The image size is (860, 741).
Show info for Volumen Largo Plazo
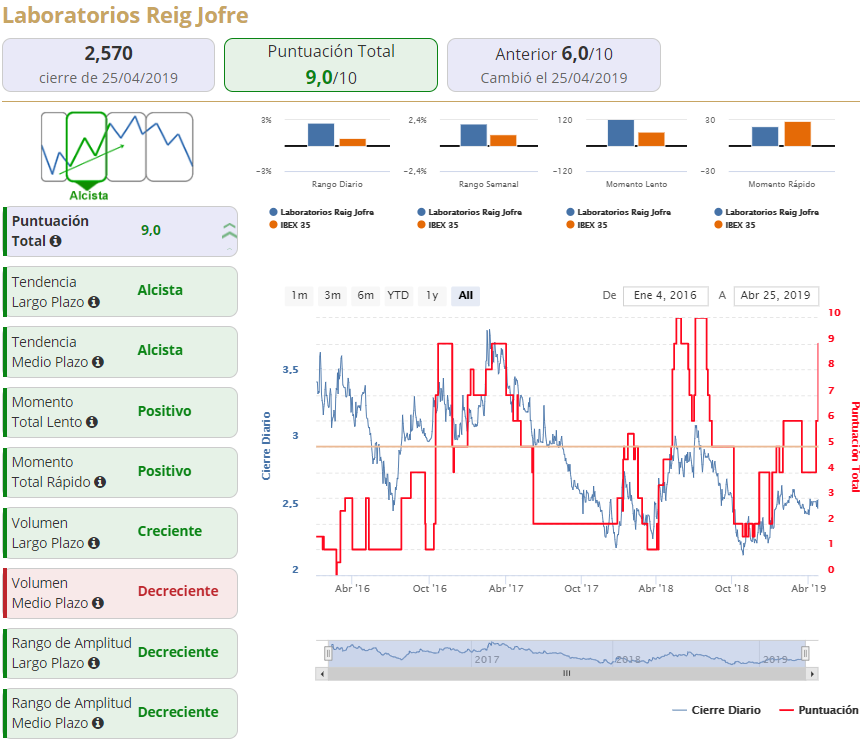coord(94,543)
